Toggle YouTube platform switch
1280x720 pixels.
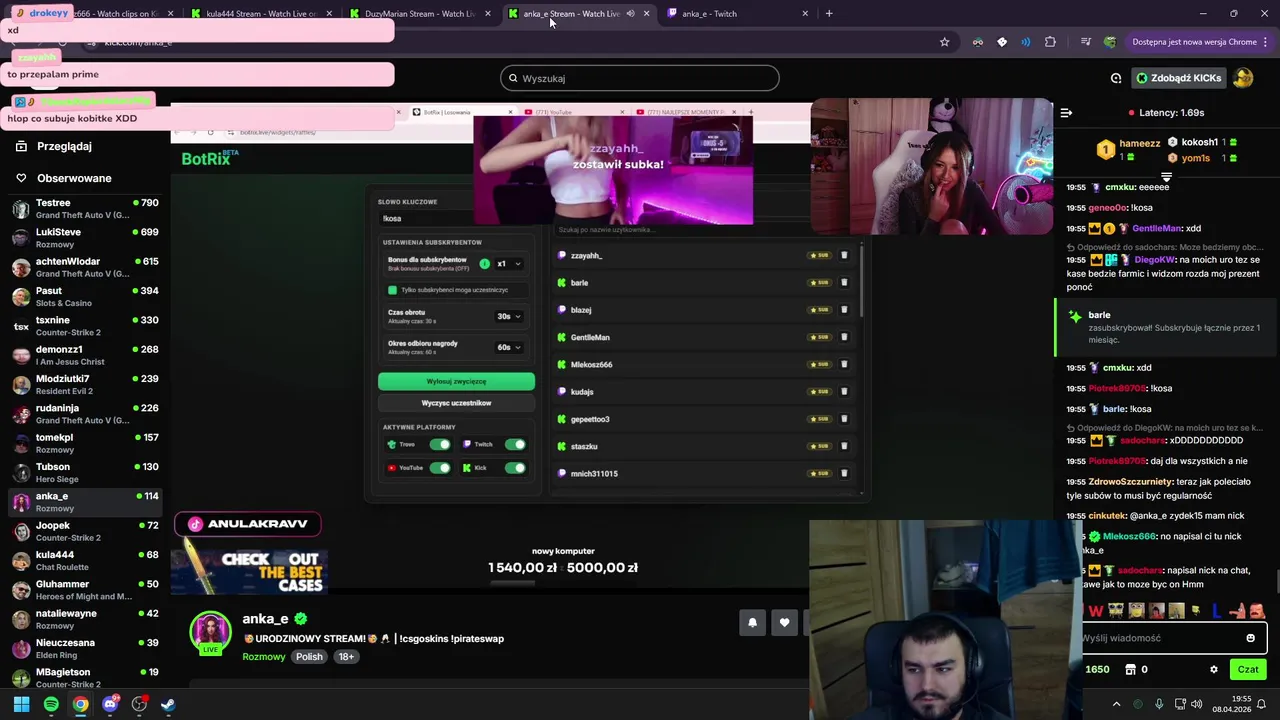pos(439,468)
